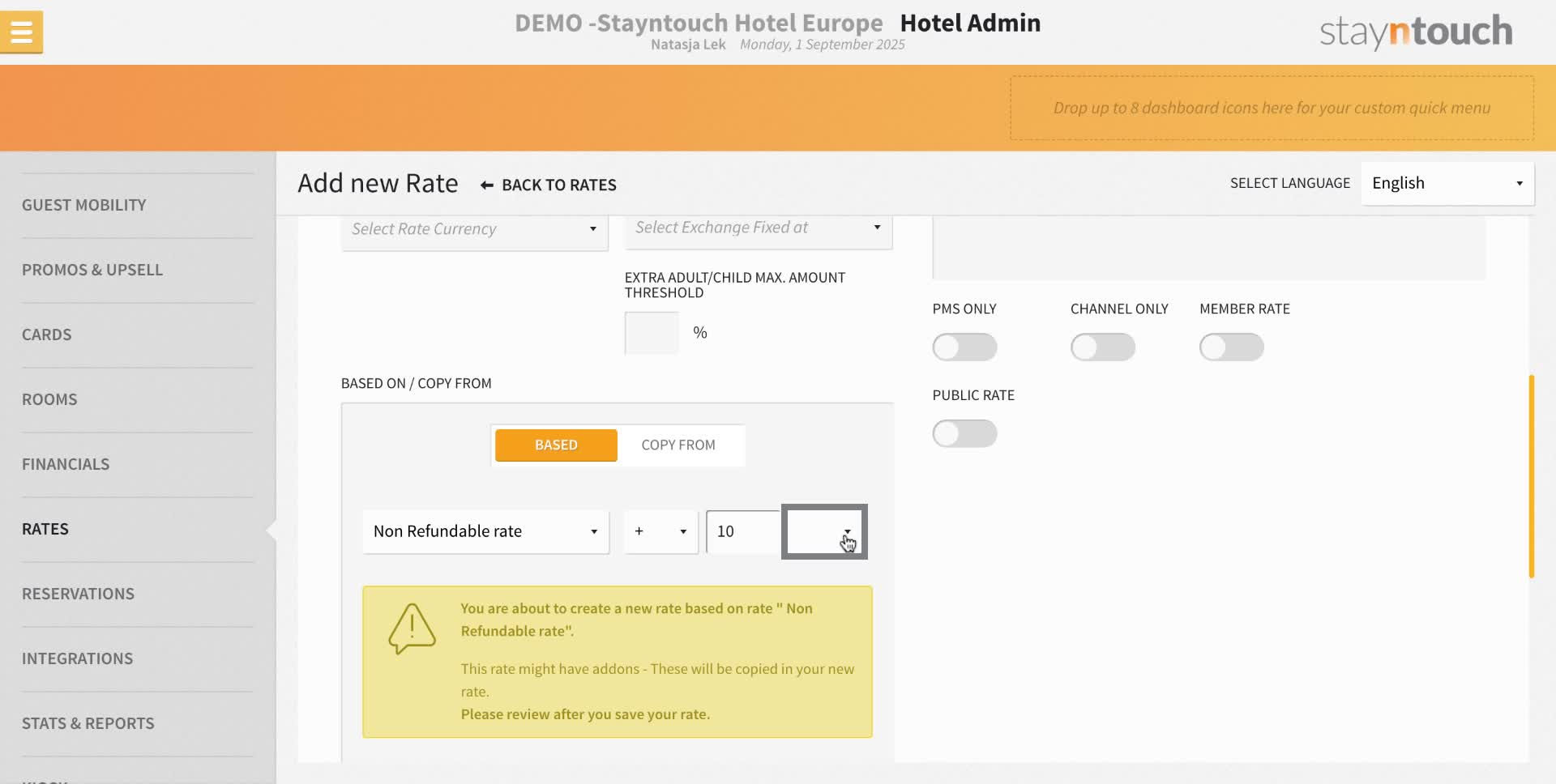Click the orange vertical scrollbar

(x=1531, y=476)
